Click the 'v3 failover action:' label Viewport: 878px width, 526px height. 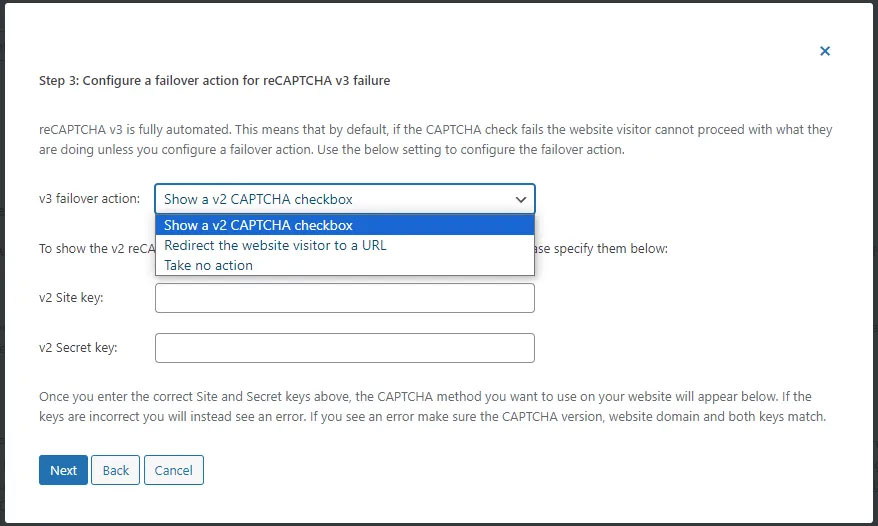click(90, 198)
